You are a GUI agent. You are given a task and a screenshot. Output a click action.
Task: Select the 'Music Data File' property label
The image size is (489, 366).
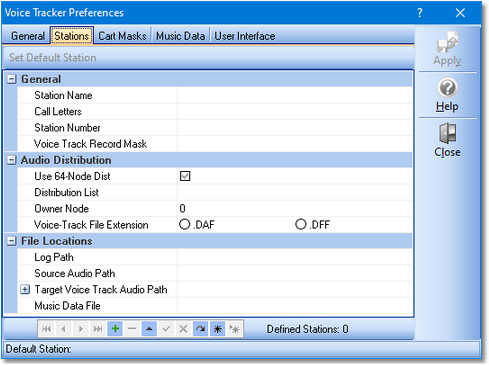click(x=67, y=306)
